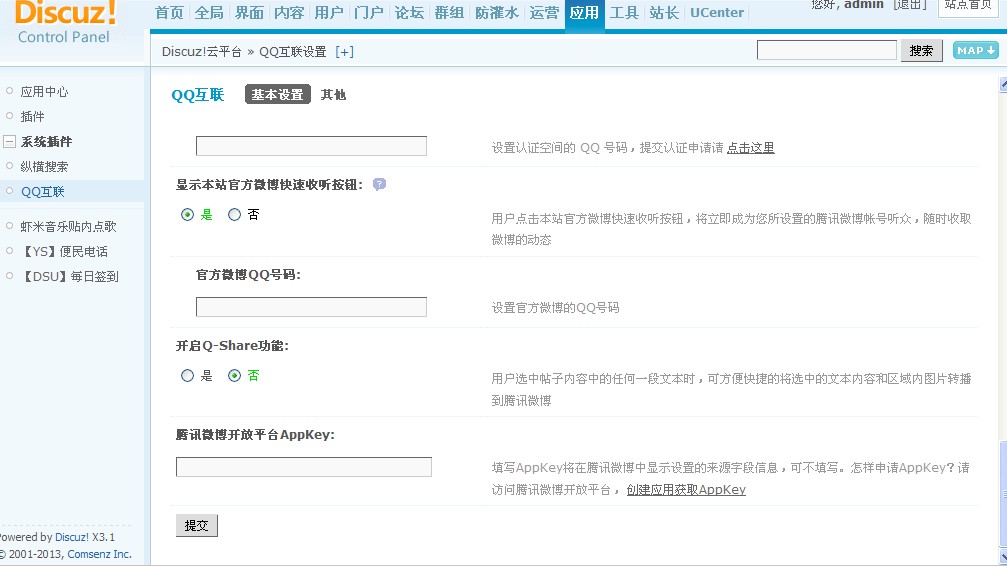Viewport: 1007px width, 566px height.
Task: Open 纵横搜索 in the sidebar
Action: pos(44,166)
